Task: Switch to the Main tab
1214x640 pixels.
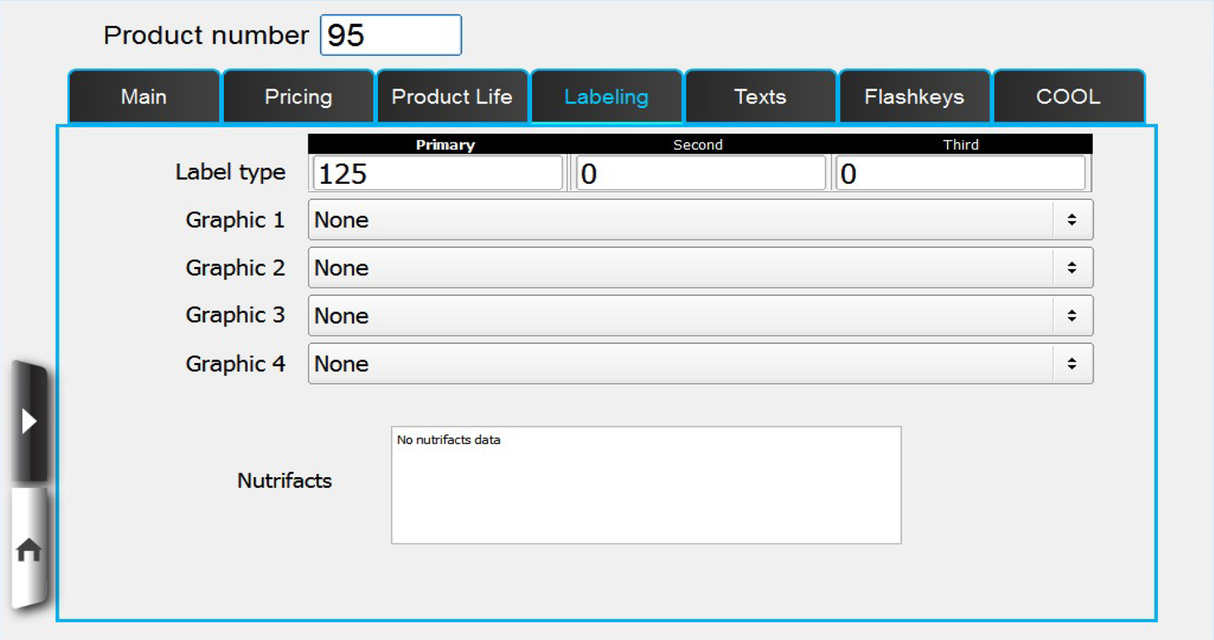Action: point(143,96)
